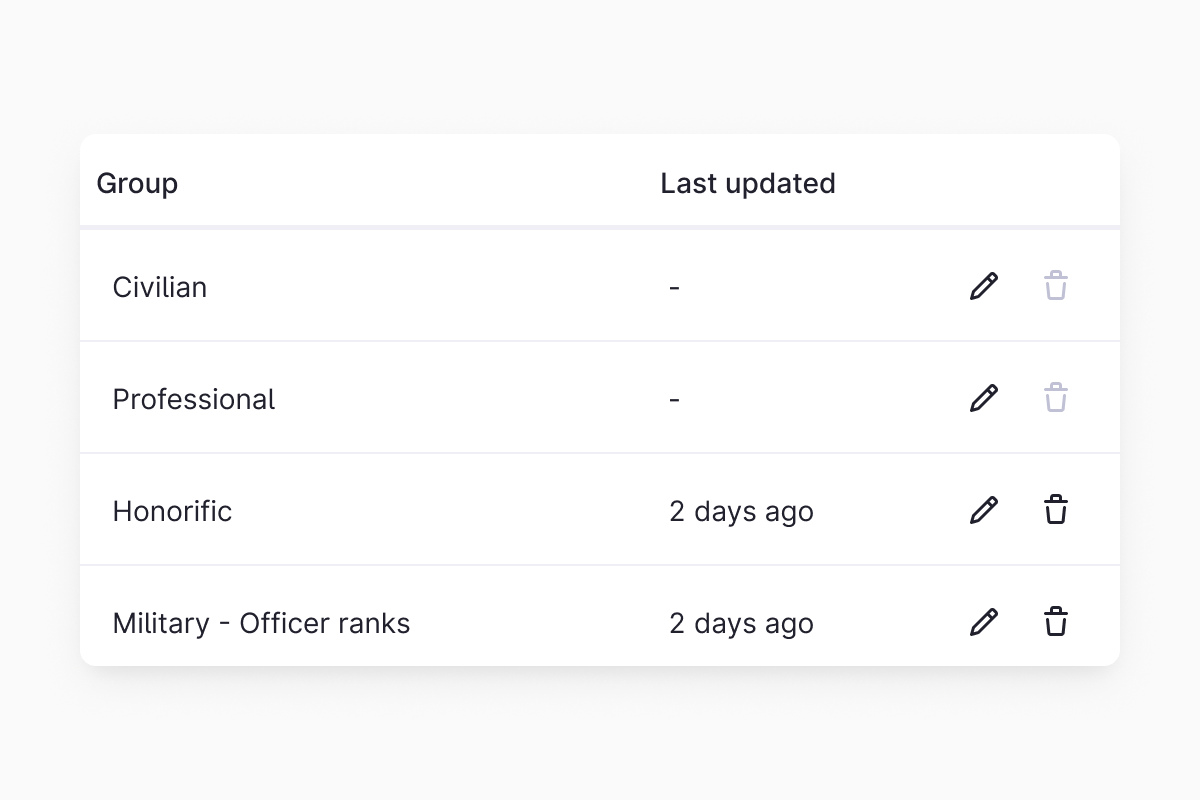1200x800 pixels.
Task: Delete Military - Officer ranks group
Action: [1056, 622]
